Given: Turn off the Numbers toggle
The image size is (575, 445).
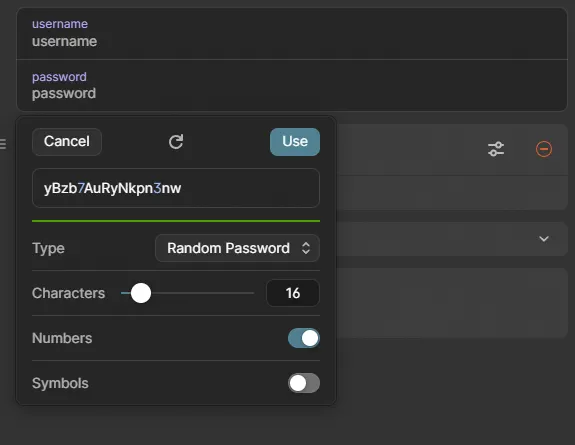Looking at the screenshot, I should 304,338.
